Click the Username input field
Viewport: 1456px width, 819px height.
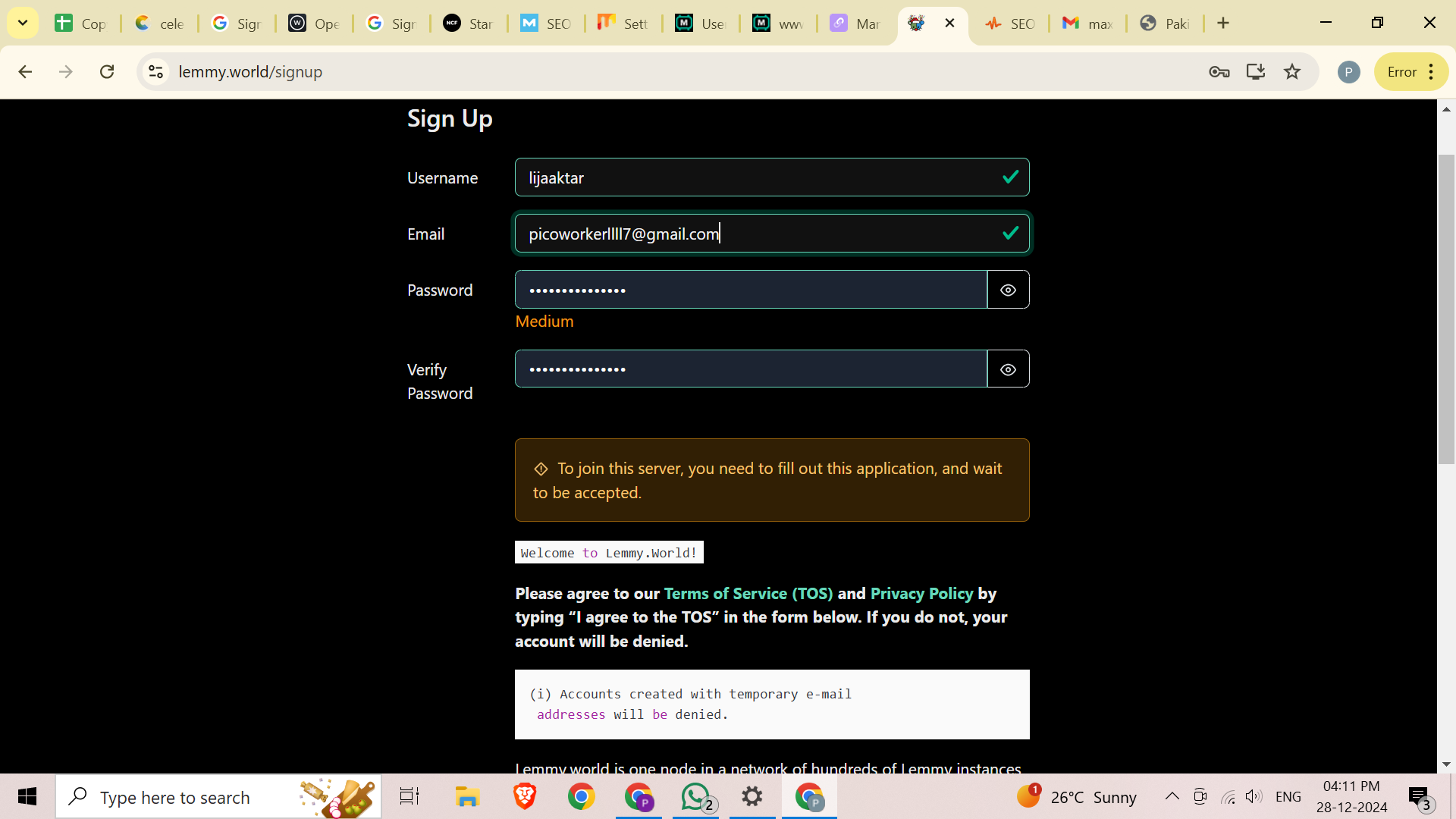(x=772, y=177)
